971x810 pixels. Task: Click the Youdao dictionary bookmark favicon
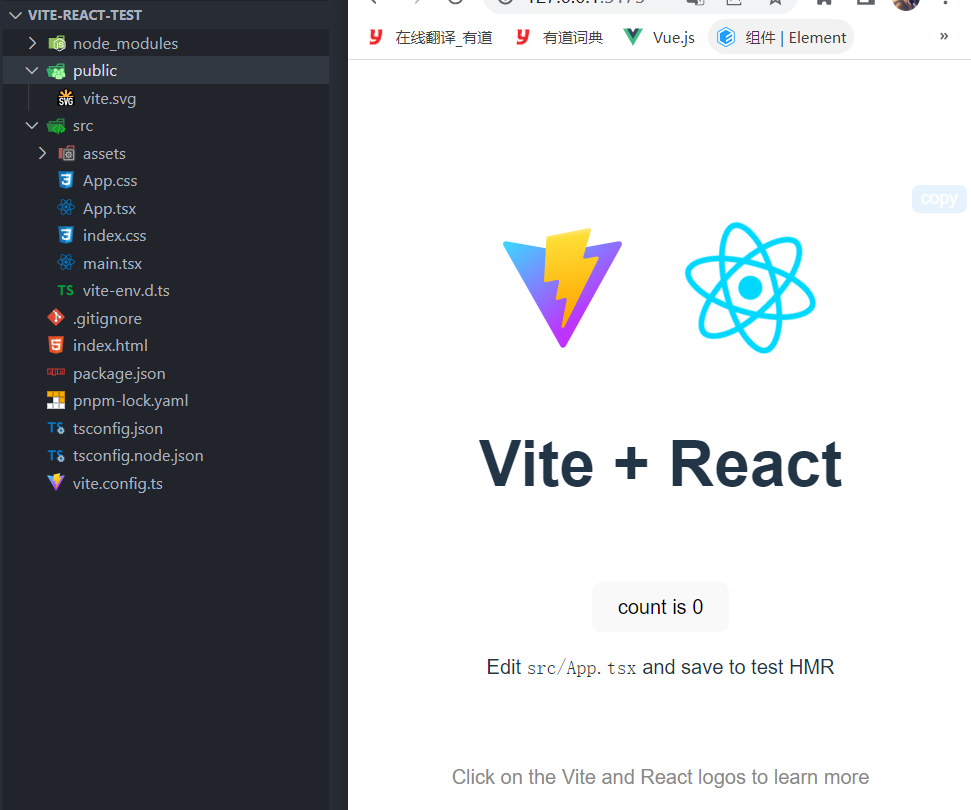[523, 37]
